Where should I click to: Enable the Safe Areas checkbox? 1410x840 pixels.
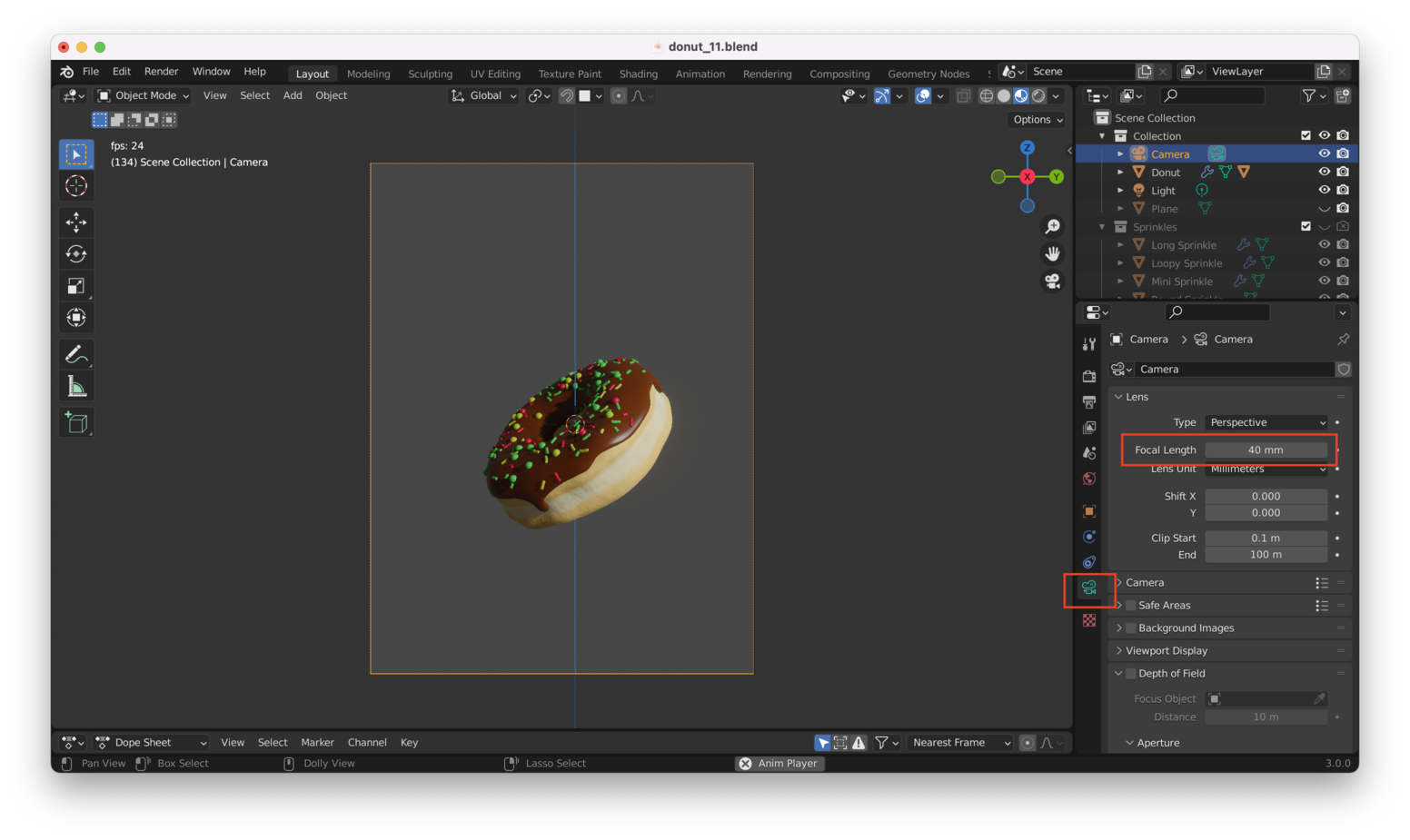click(x=1131, y=606)
